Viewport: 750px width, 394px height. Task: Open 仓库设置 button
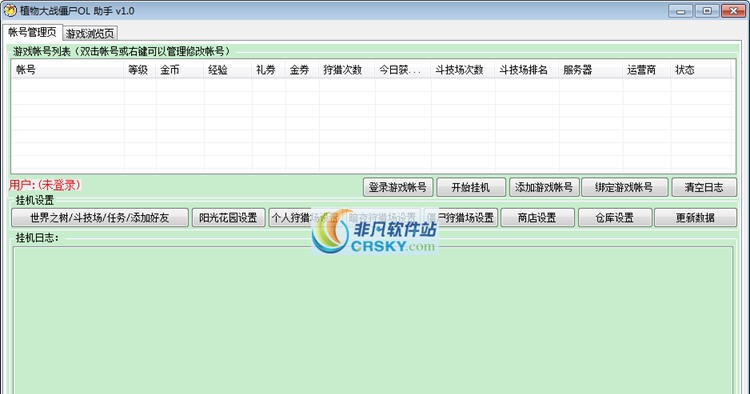615,218
